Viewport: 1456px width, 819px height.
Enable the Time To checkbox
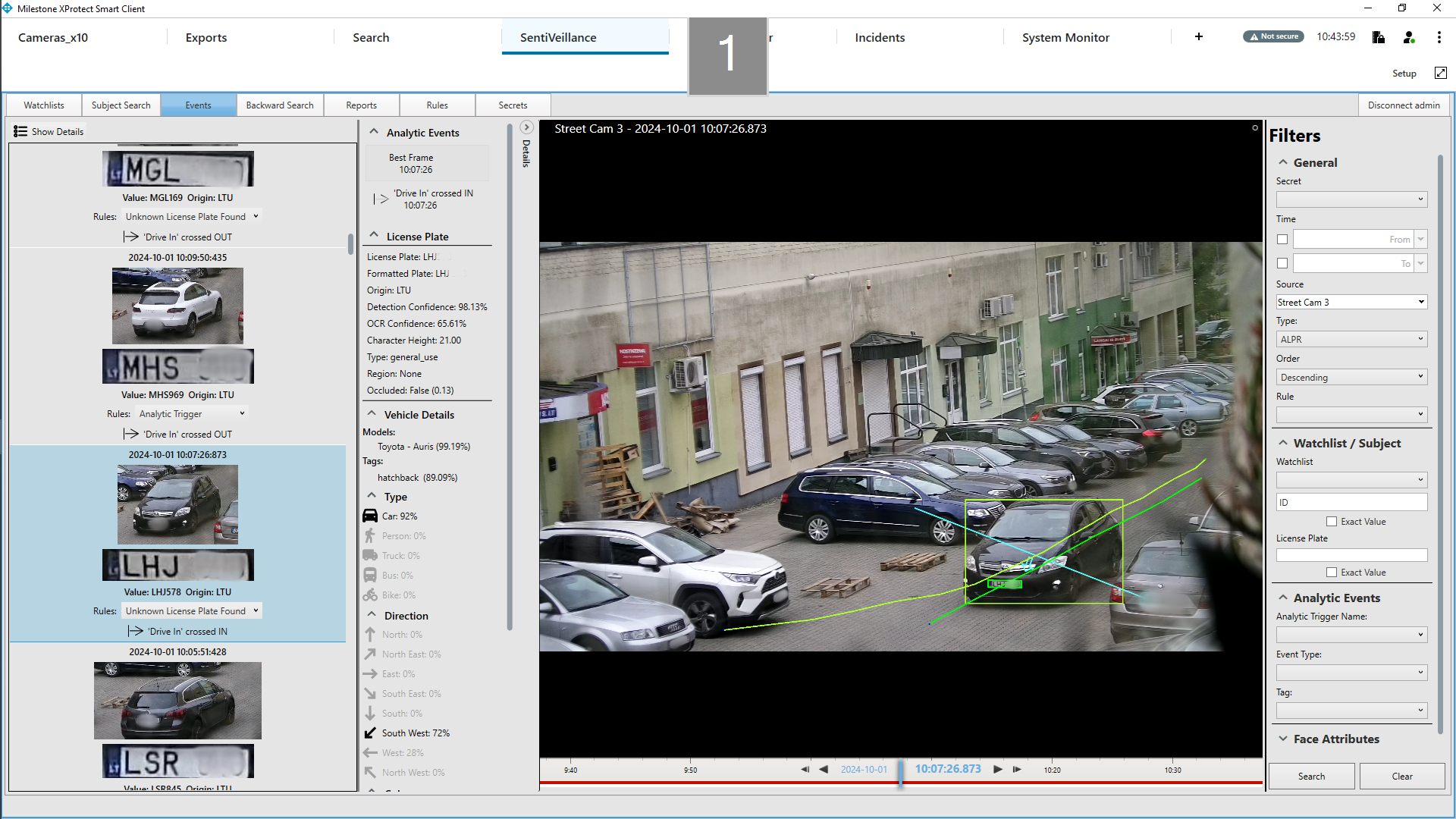pos(1282,263)
